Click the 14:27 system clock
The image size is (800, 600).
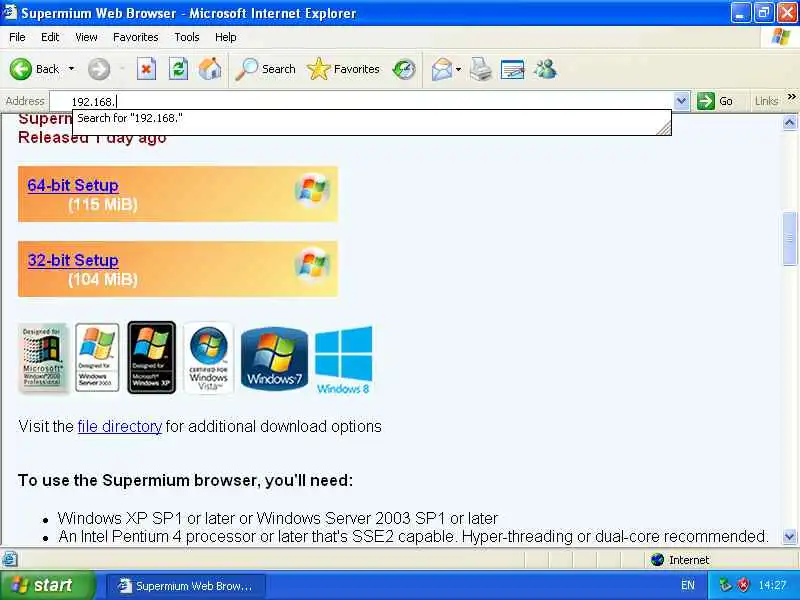coord(772,585)
